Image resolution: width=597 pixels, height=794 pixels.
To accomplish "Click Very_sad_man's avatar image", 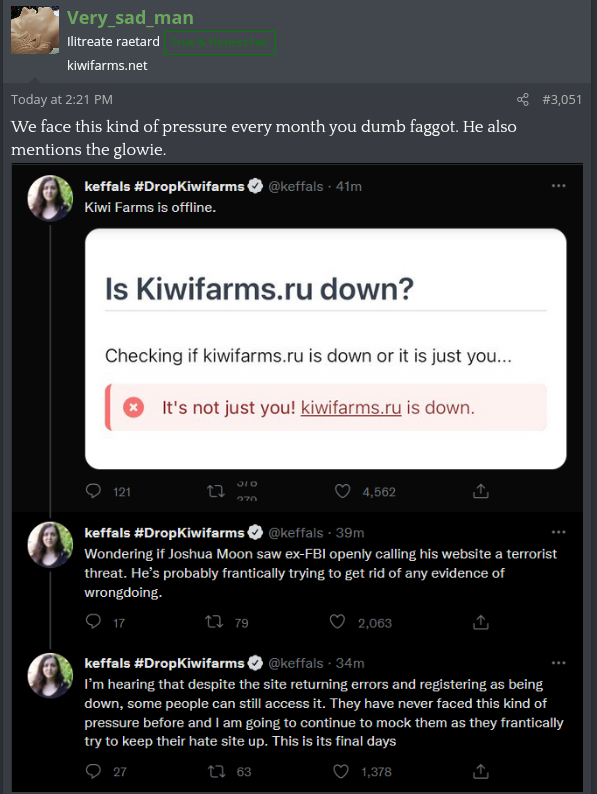I will point(35,30).
